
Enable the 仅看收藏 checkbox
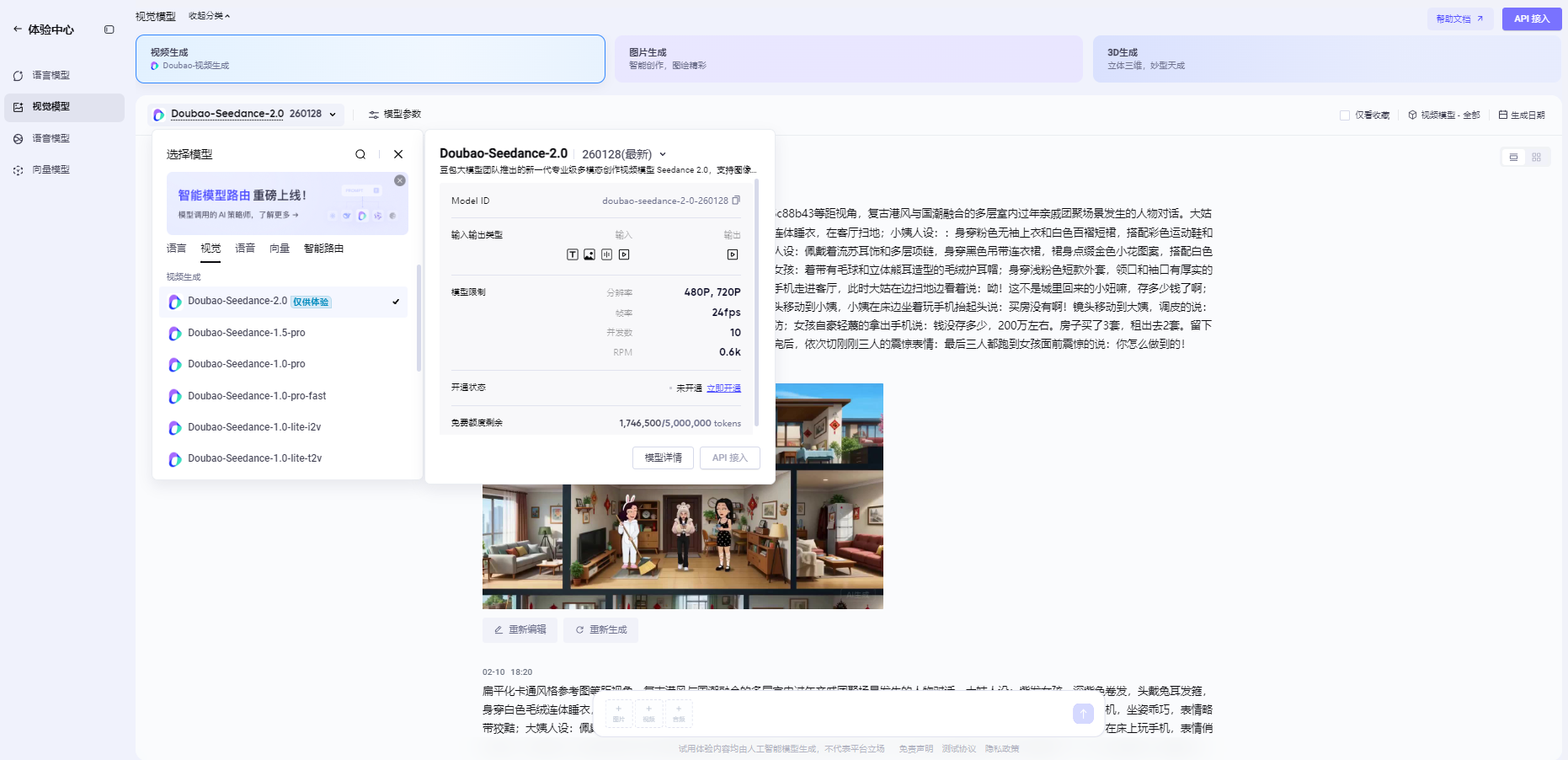pos(1345,115)
